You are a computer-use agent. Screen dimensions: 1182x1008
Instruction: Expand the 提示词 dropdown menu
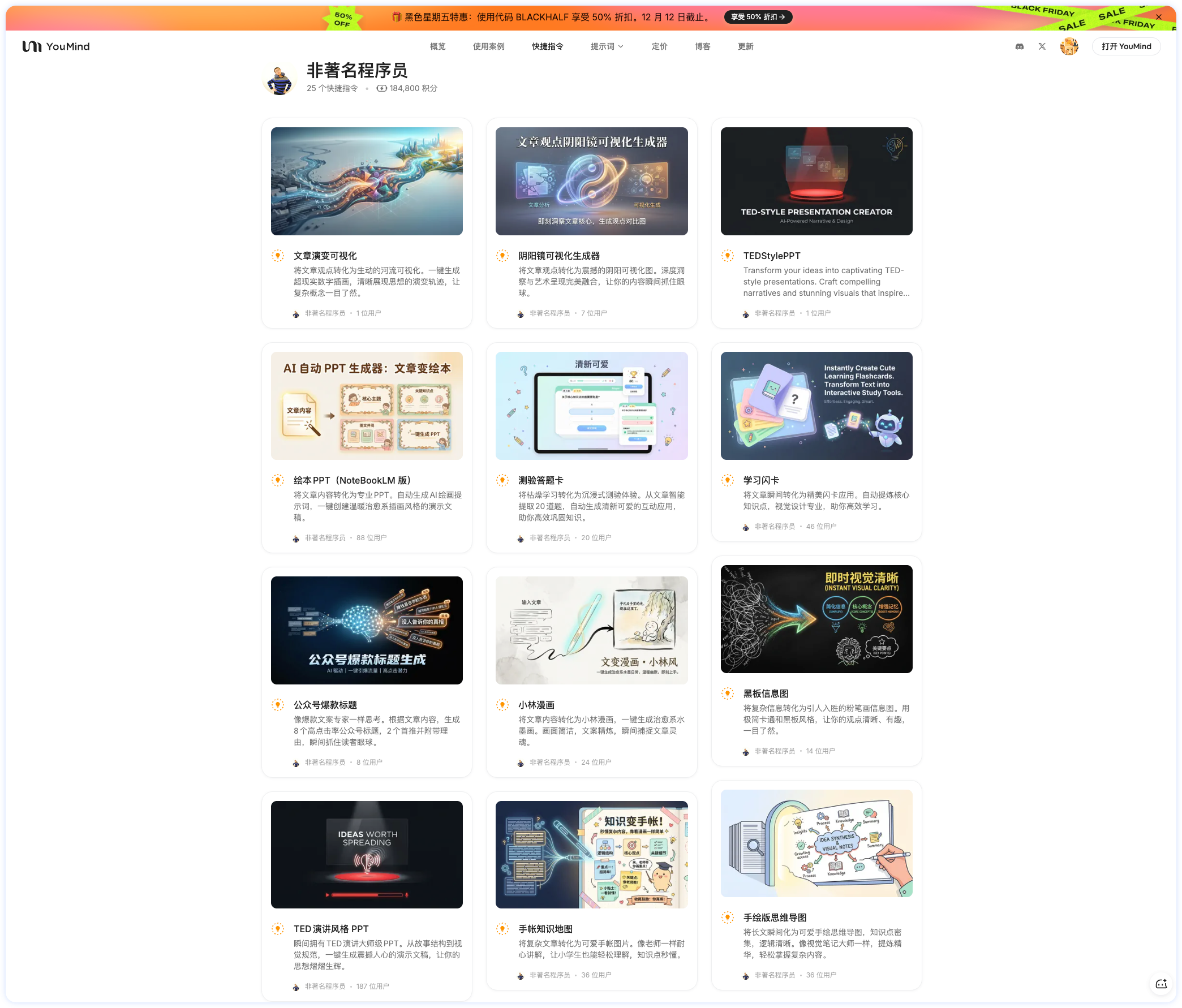tap(607, 47)
